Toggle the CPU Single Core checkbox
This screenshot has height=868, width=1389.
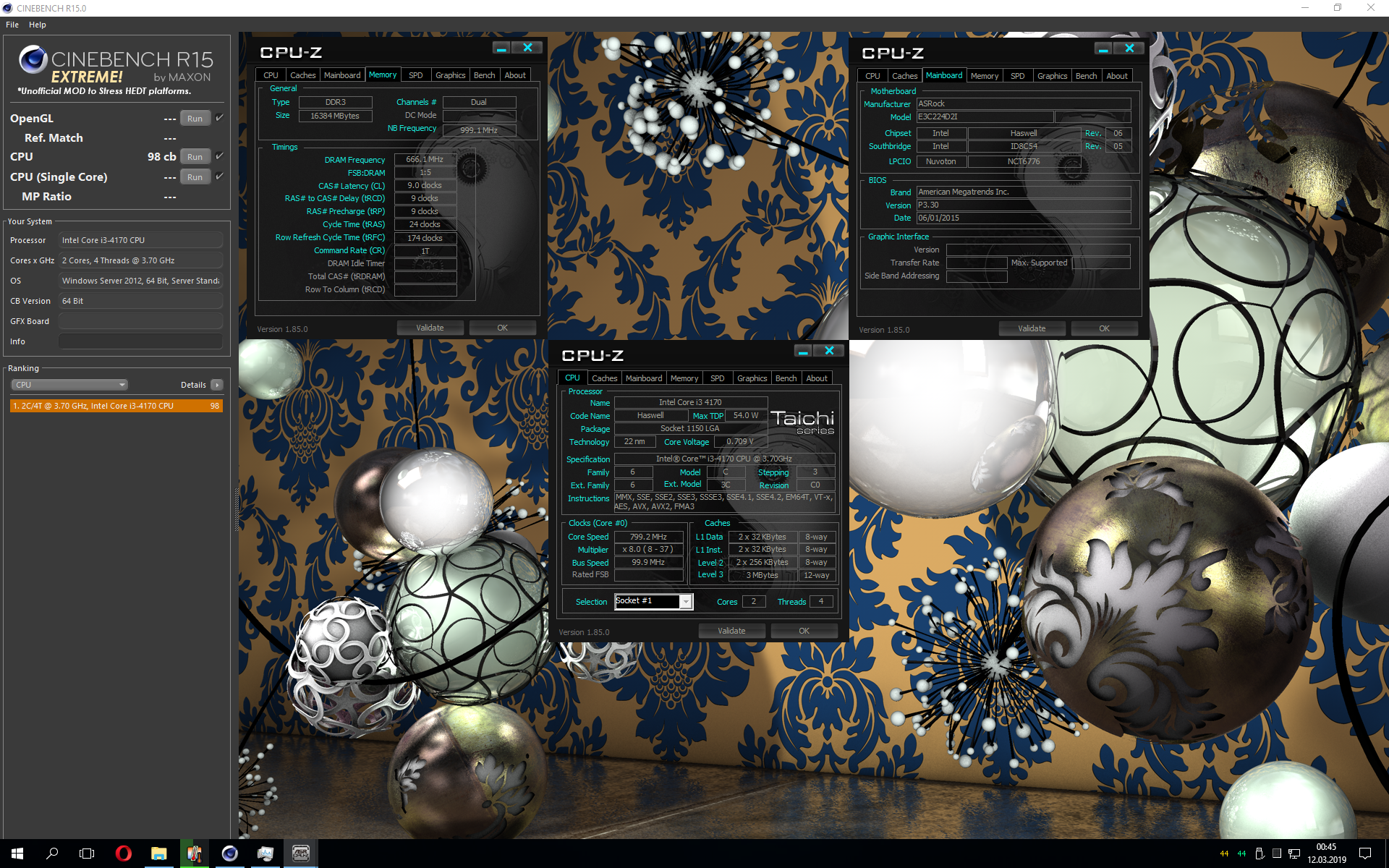pos(219,176)
